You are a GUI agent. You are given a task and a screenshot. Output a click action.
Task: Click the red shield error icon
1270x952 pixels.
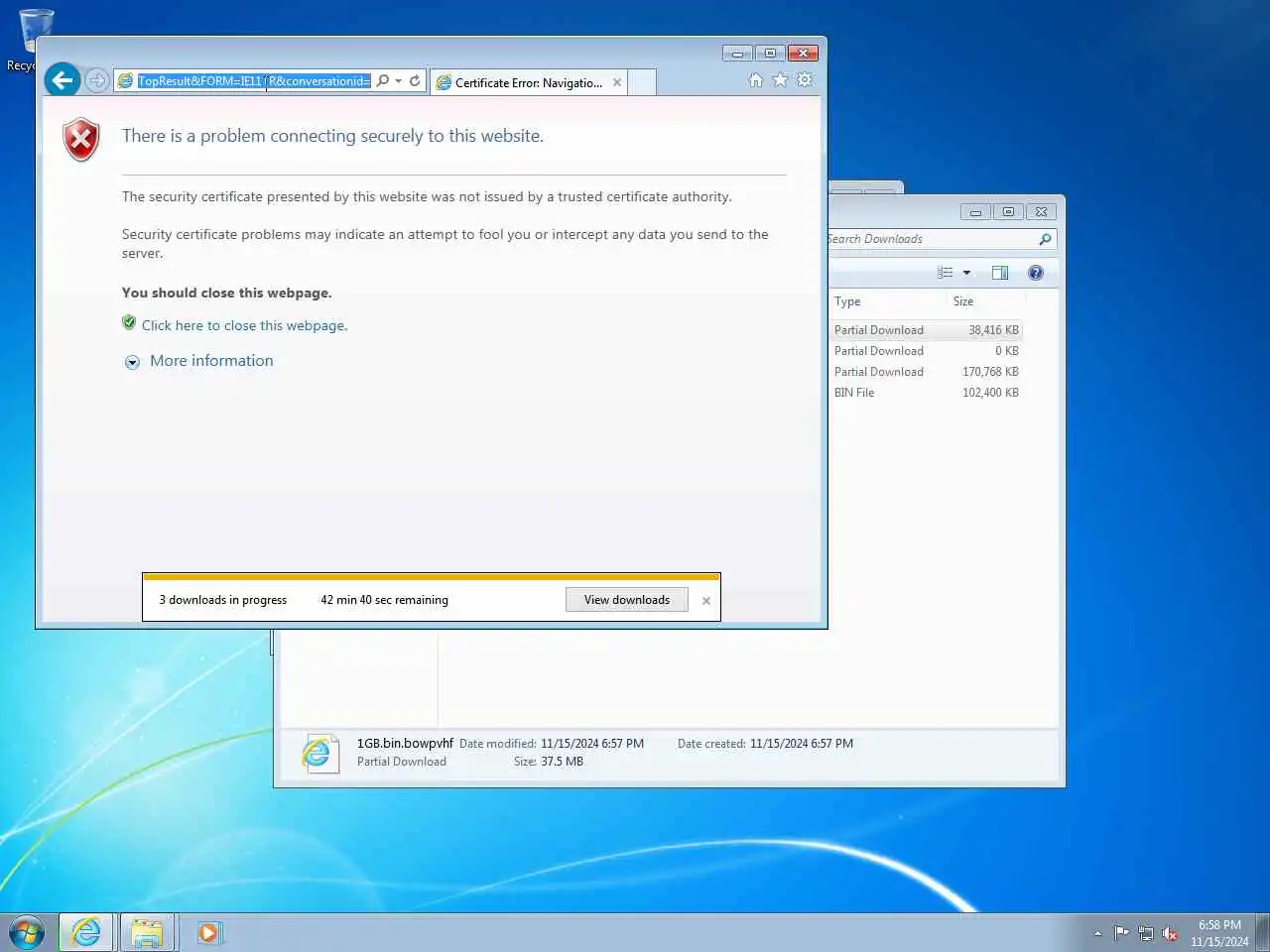81,139
